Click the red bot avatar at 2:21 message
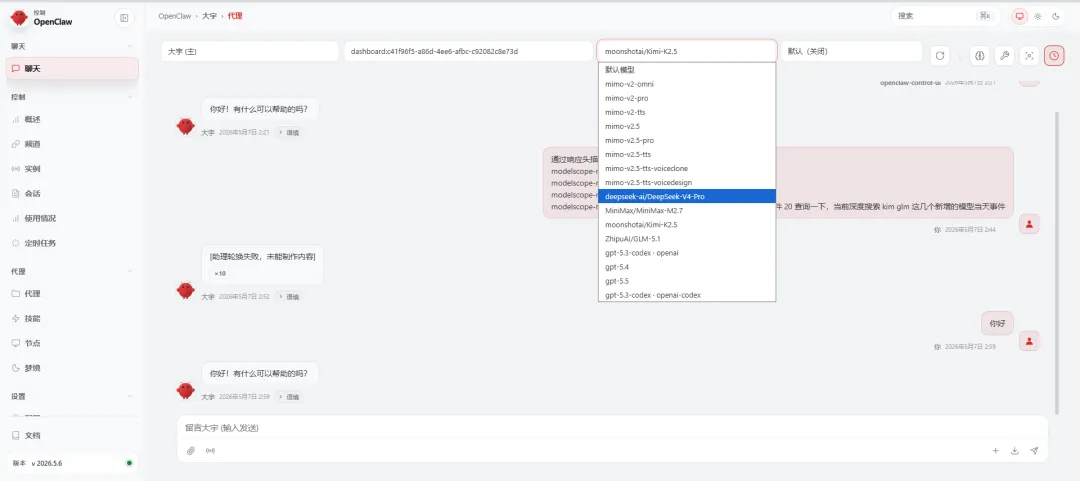Viewport: 1080px width, 481px height. pyautogui.click(x=185, y=126)
